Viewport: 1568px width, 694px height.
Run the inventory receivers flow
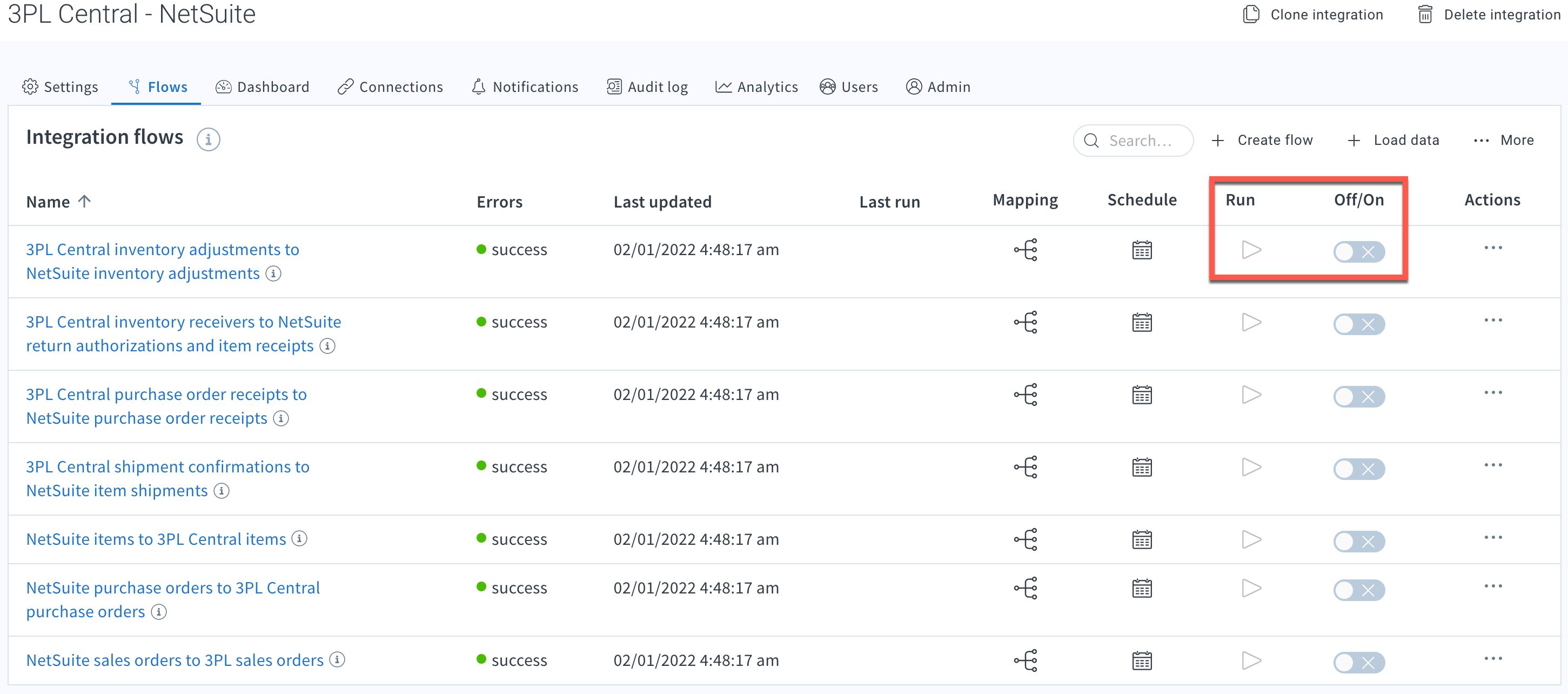pos(1251,322)
